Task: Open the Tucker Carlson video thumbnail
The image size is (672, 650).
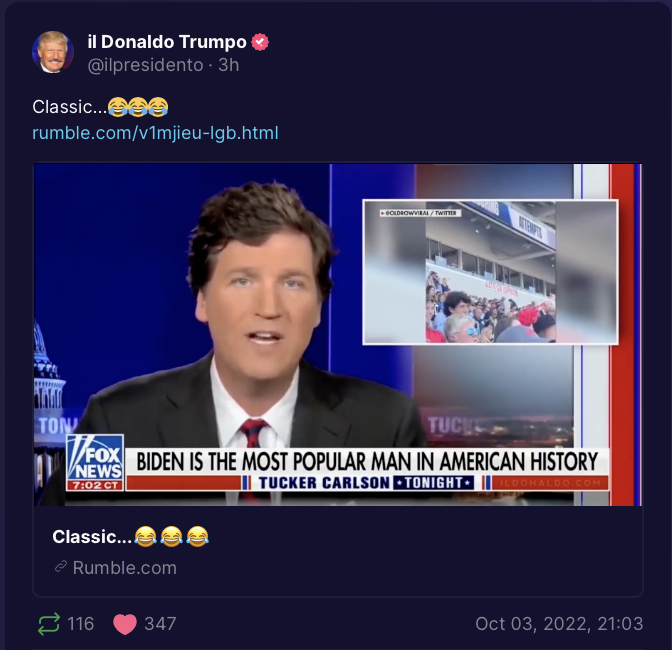Action: (x=338, y=335)
